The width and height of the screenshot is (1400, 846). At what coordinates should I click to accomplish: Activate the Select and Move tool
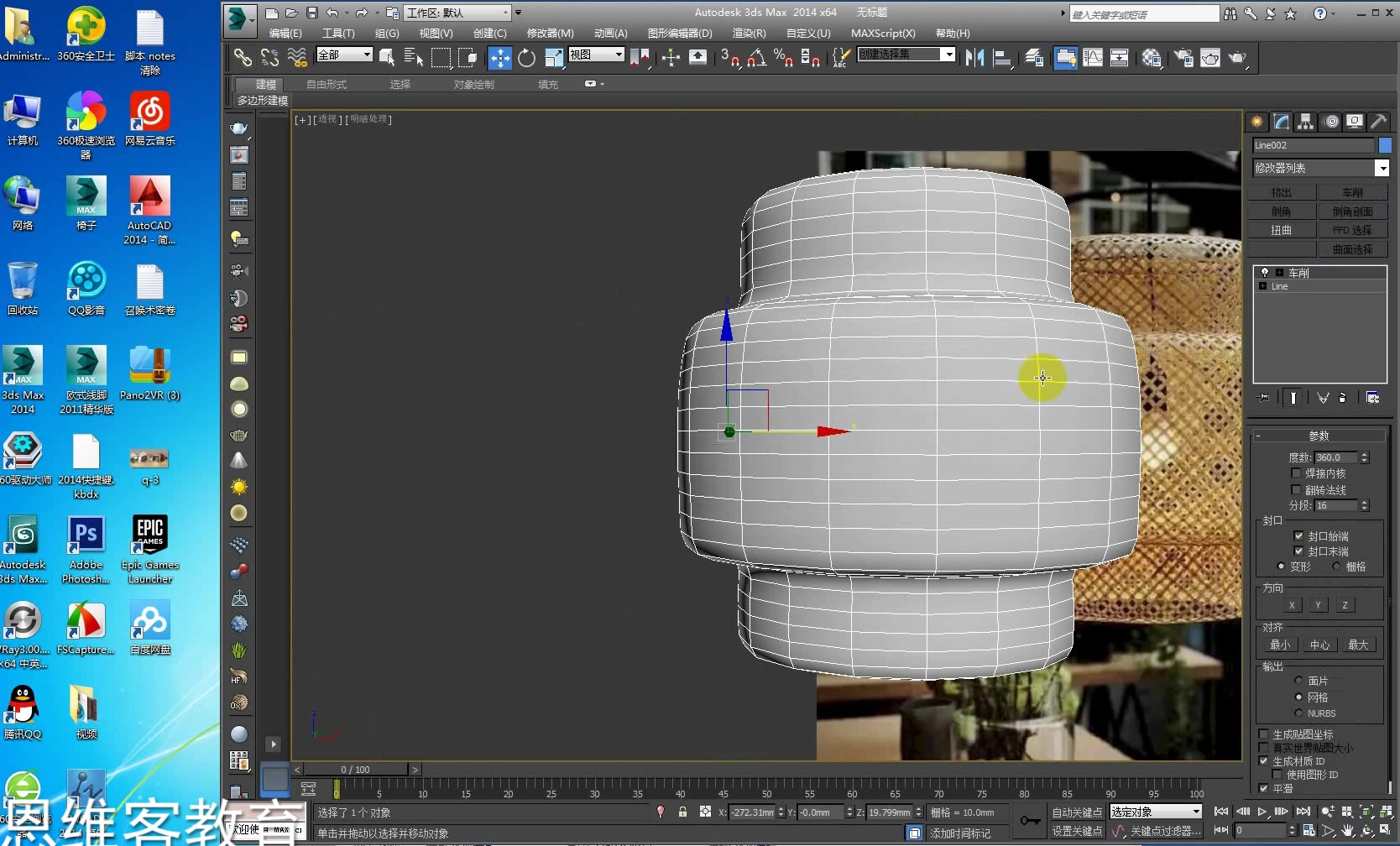(x=500, y=57)
